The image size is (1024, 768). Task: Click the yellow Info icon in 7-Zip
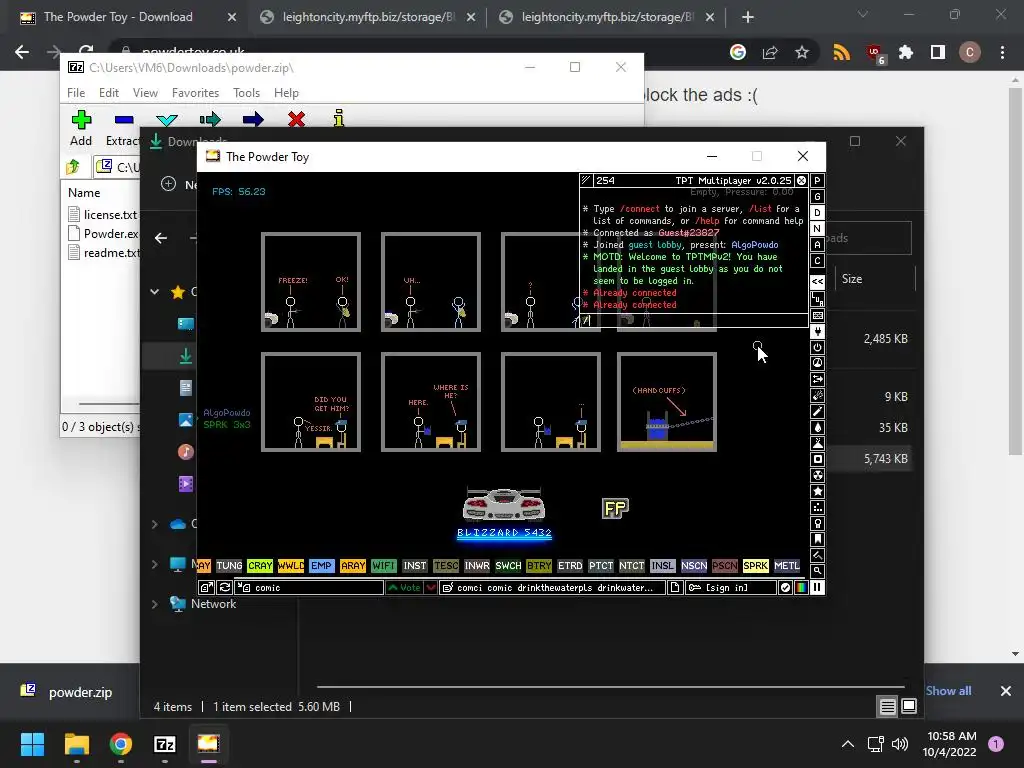(x=338, y=119)
